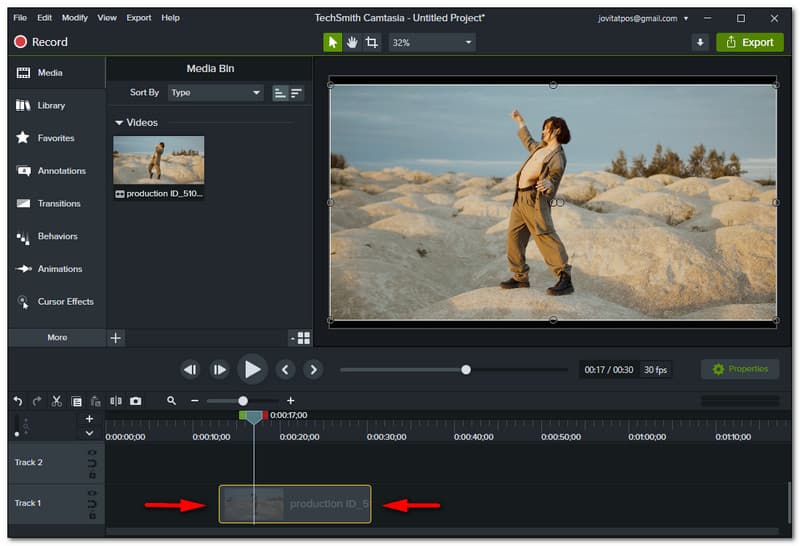Collapse the Videos section in Media Bin
The image size is (800, 546).
[x=120, y=123]
